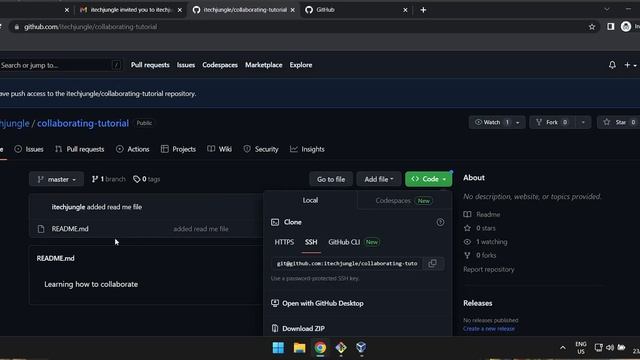Open the Windows Start menu

[x=278, y=347]
